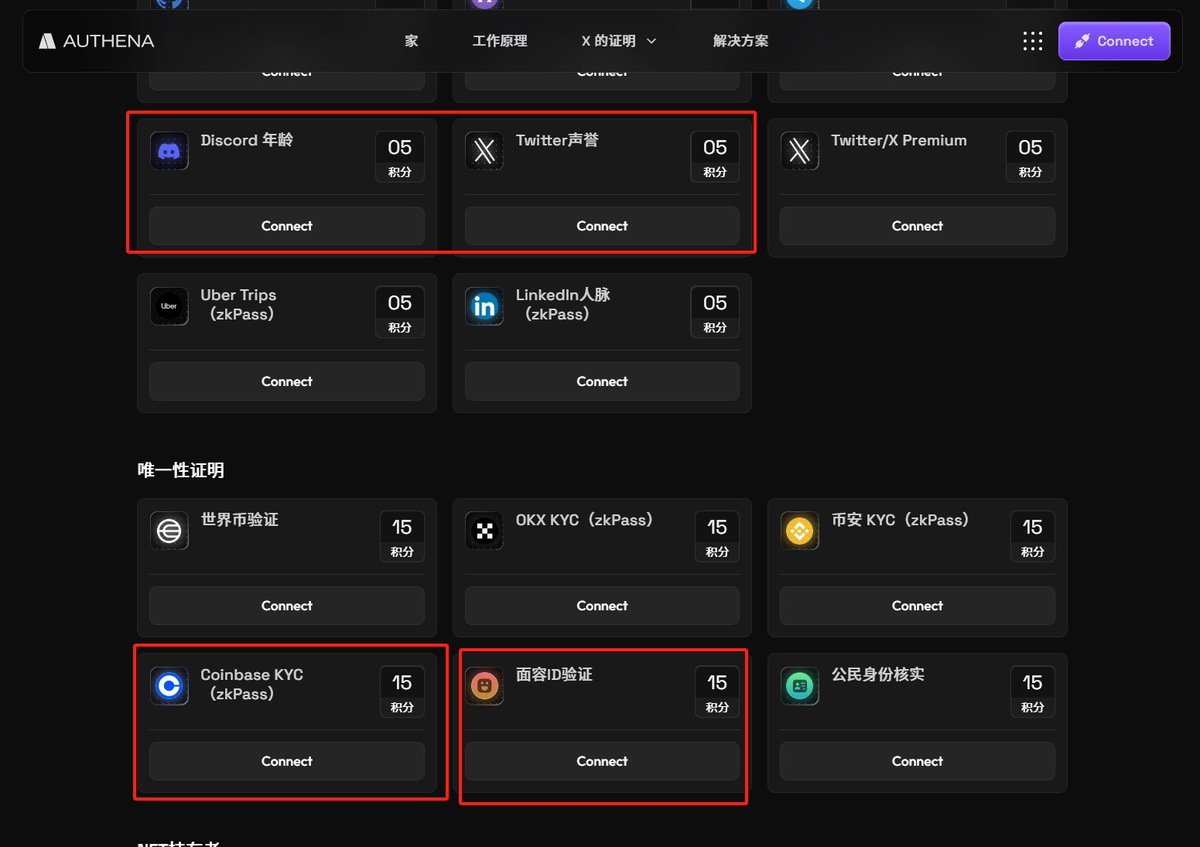The width and height of the screenshot is (1200, 847).
Task: Click the OKX KYC card icon
Action: [484, 531]
